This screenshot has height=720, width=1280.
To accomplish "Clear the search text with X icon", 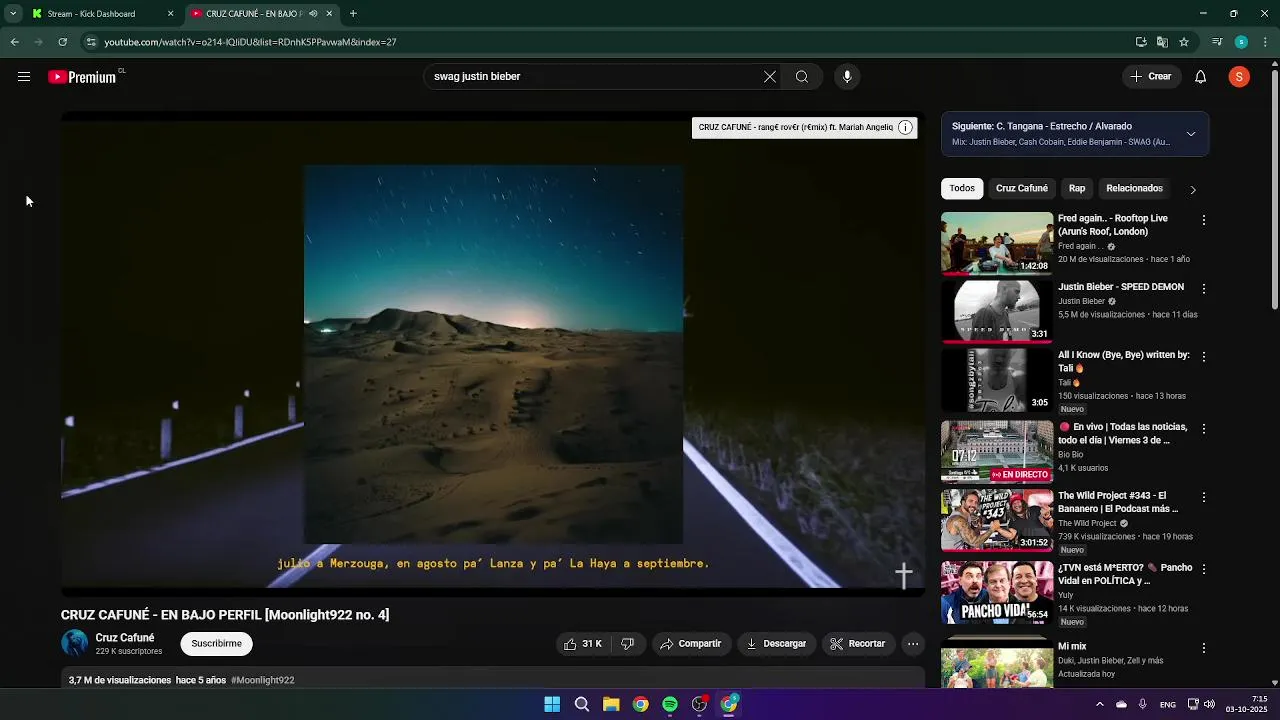I will [770, 77].
